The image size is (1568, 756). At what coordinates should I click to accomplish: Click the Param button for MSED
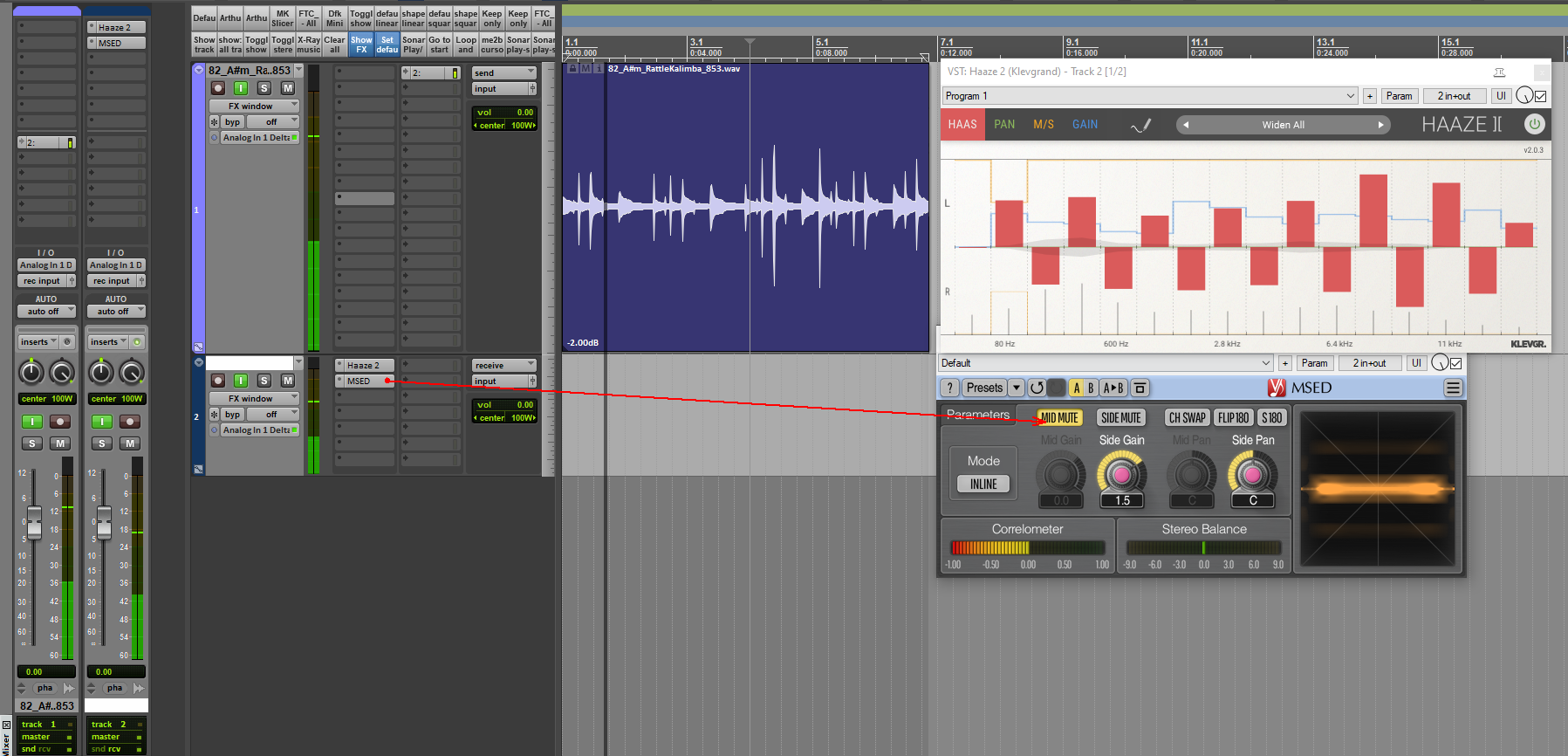pyautogui.click(x=1314, y=363)
